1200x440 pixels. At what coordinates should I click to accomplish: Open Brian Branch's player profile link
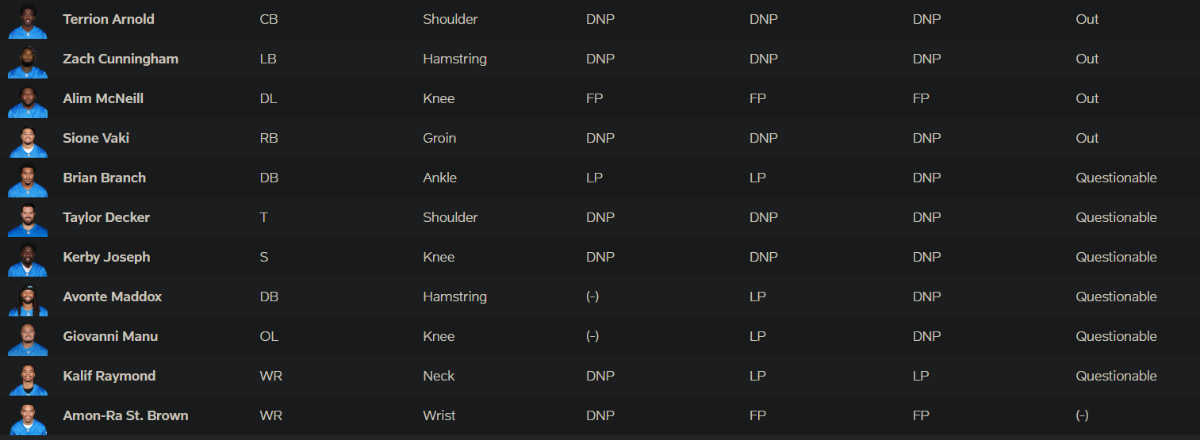click(104, 177)
